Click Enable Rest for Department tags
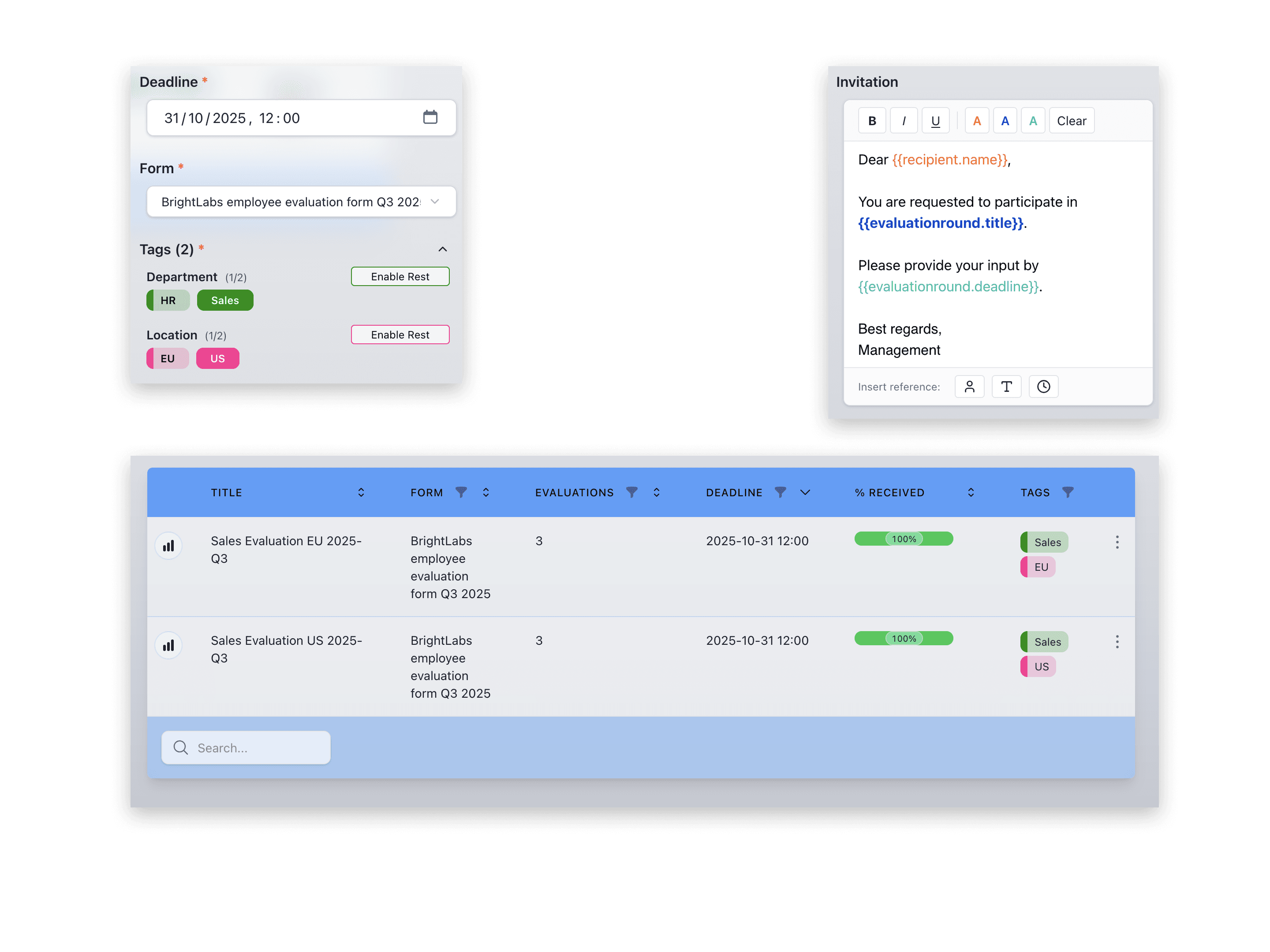 click(x=400, y=276)
